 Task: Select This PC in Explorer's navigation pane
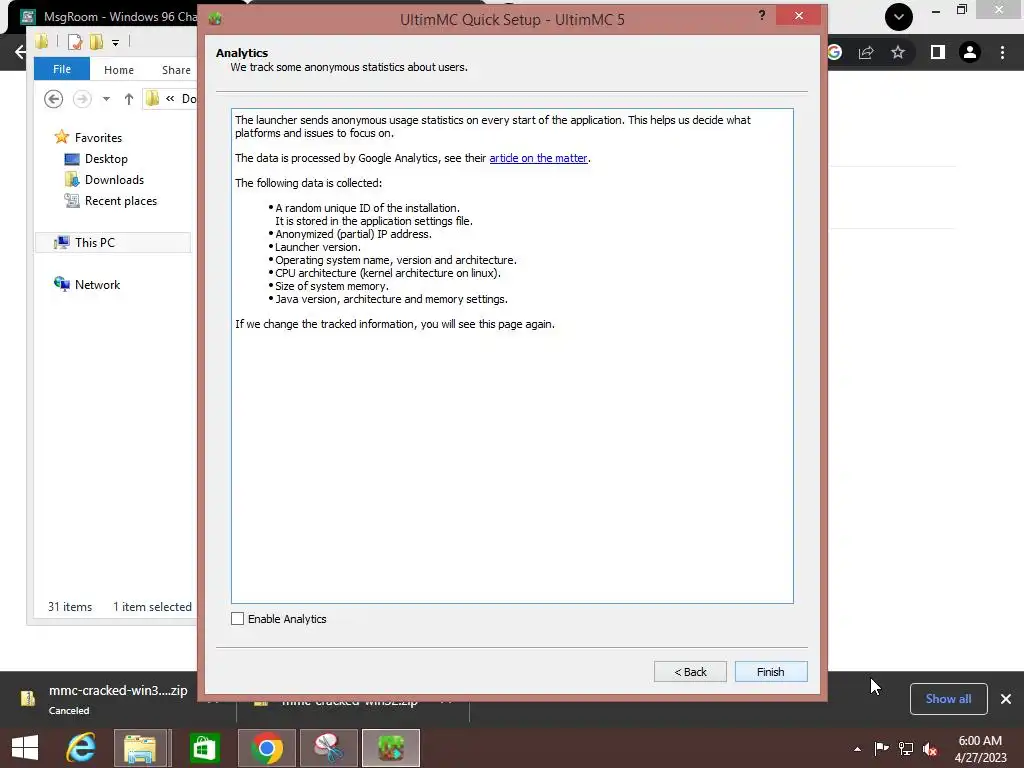[94, 242]
